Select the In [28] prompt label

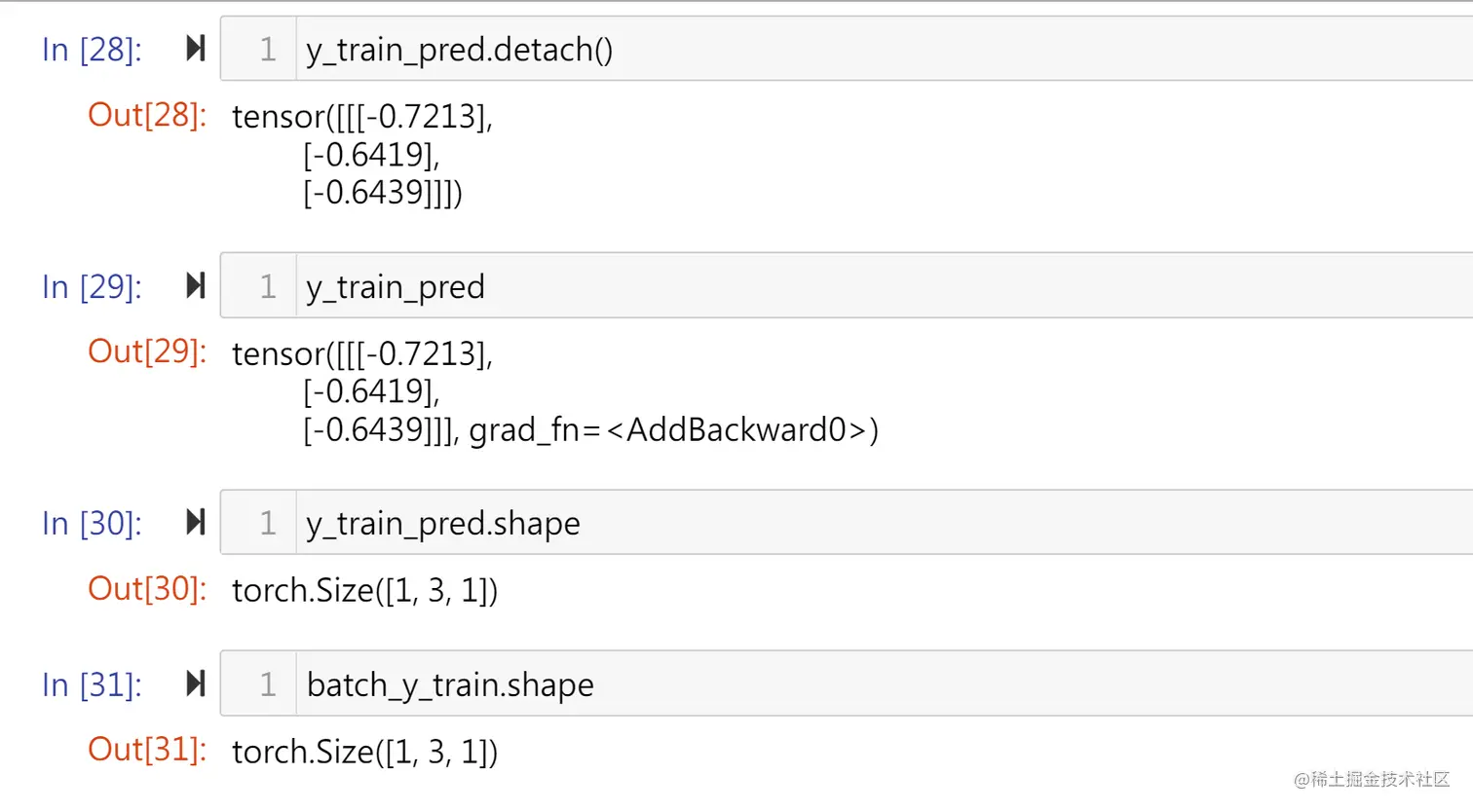[92, 50]
